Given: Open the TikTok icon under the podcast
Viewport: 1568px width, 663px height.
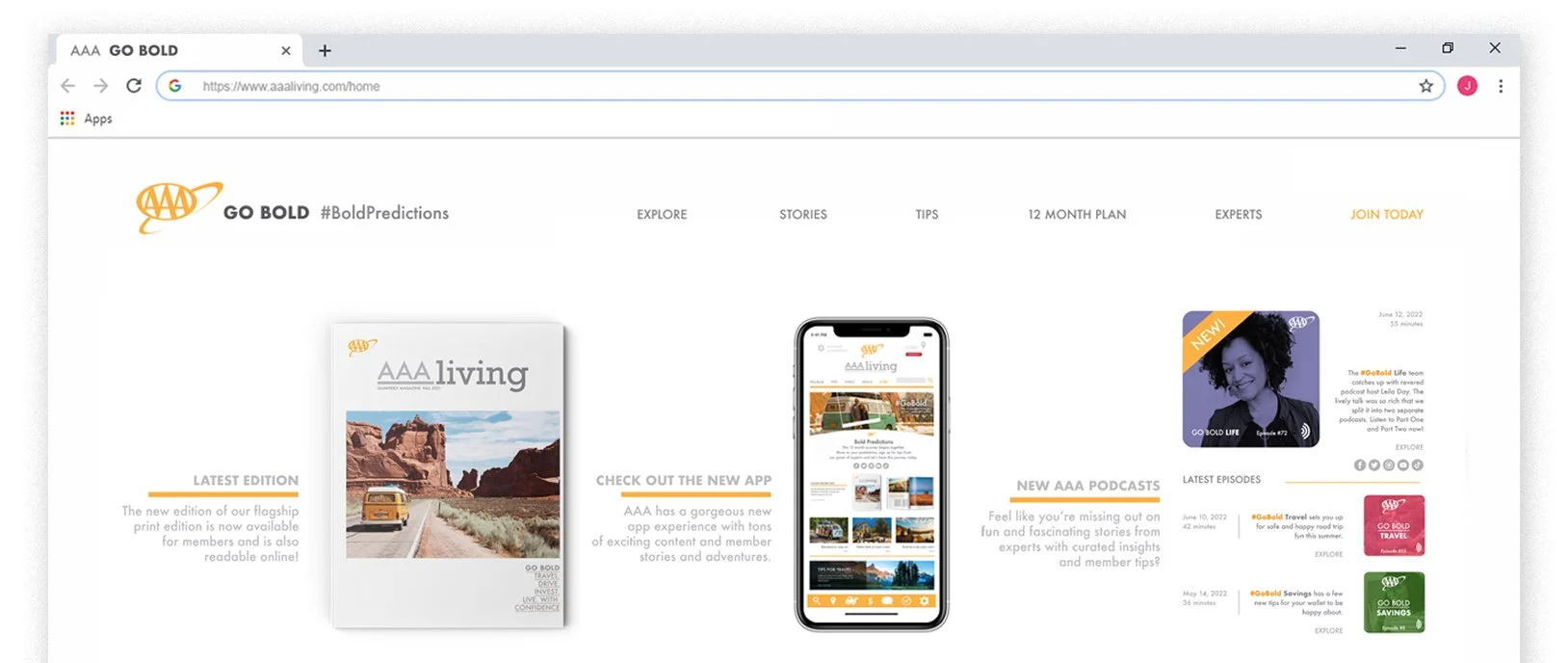Looking at the screenshot, I should 1418,464.
